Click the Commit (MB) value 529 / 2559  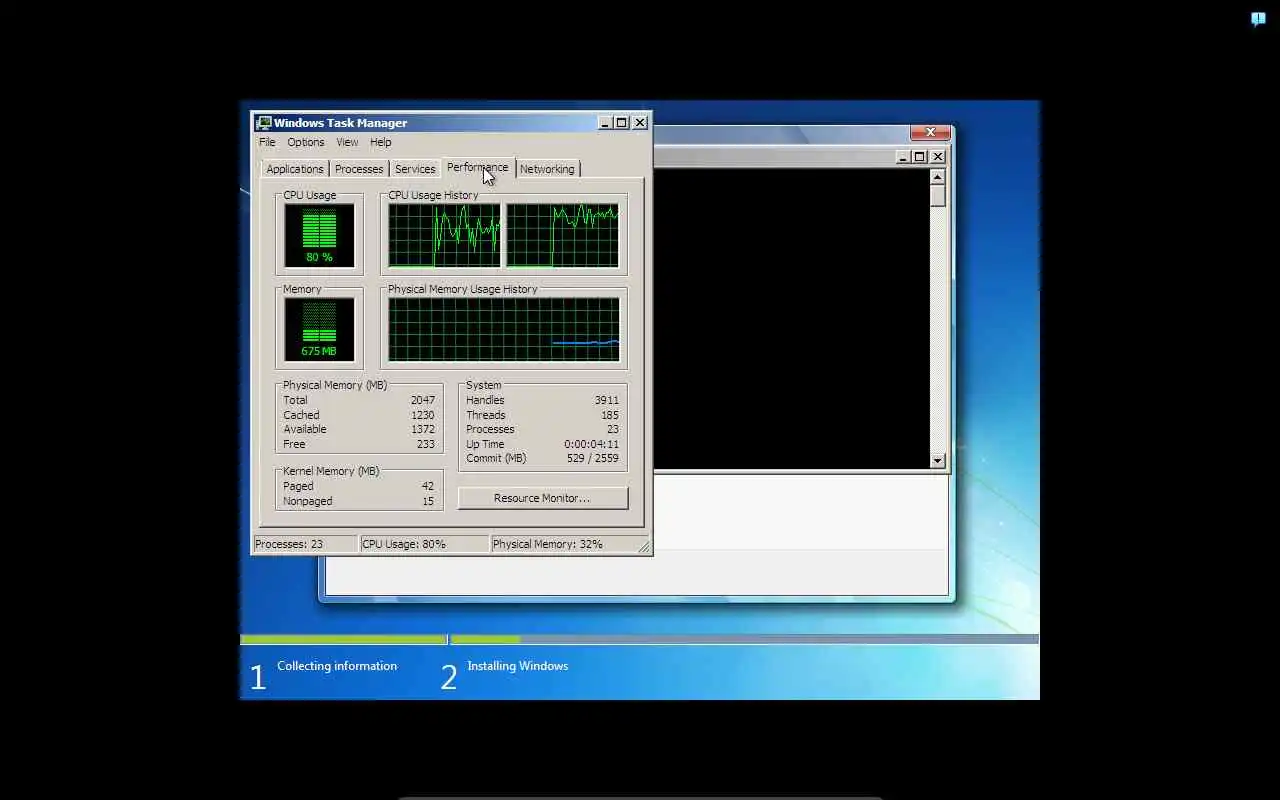tap(593, 458)
